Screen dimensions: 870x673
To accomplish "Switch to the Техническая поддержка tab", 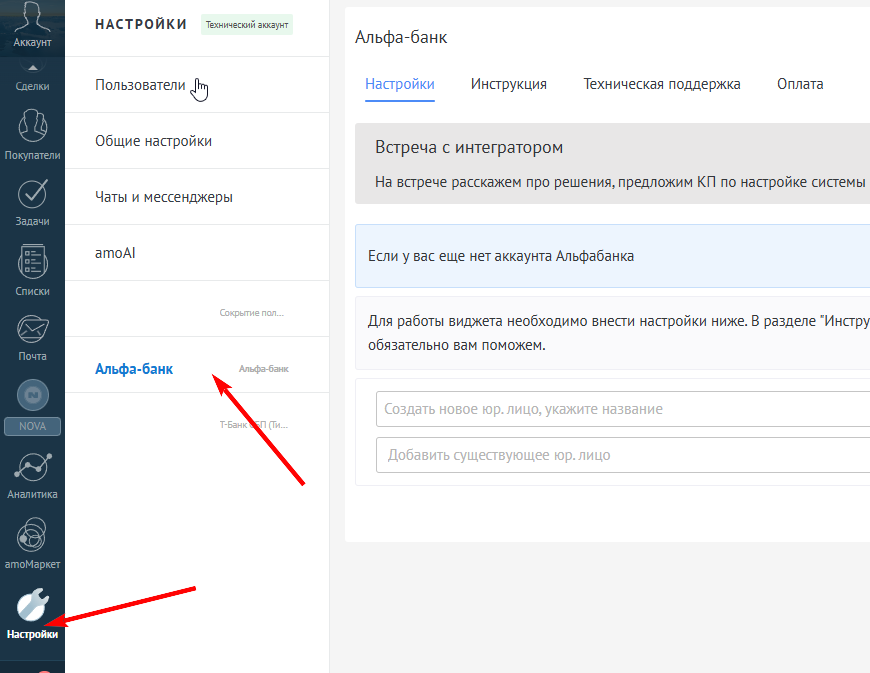I will click(661, 84).
